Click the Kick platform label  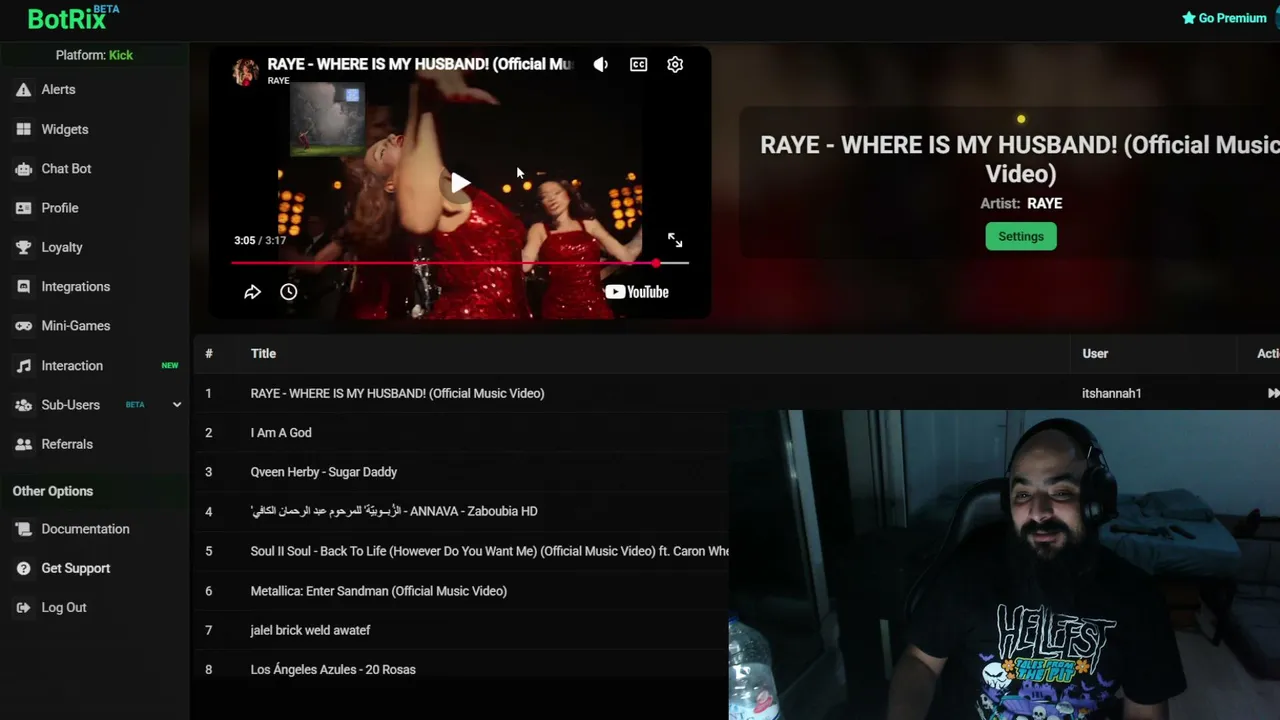(120, 55)
